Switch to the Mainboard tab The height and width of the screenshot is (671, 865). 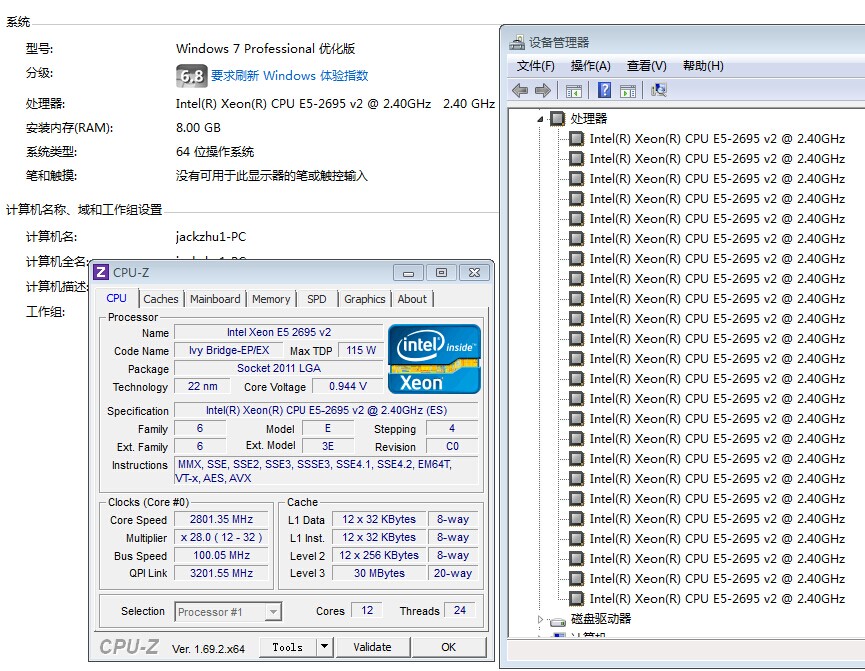click(215, 299)
